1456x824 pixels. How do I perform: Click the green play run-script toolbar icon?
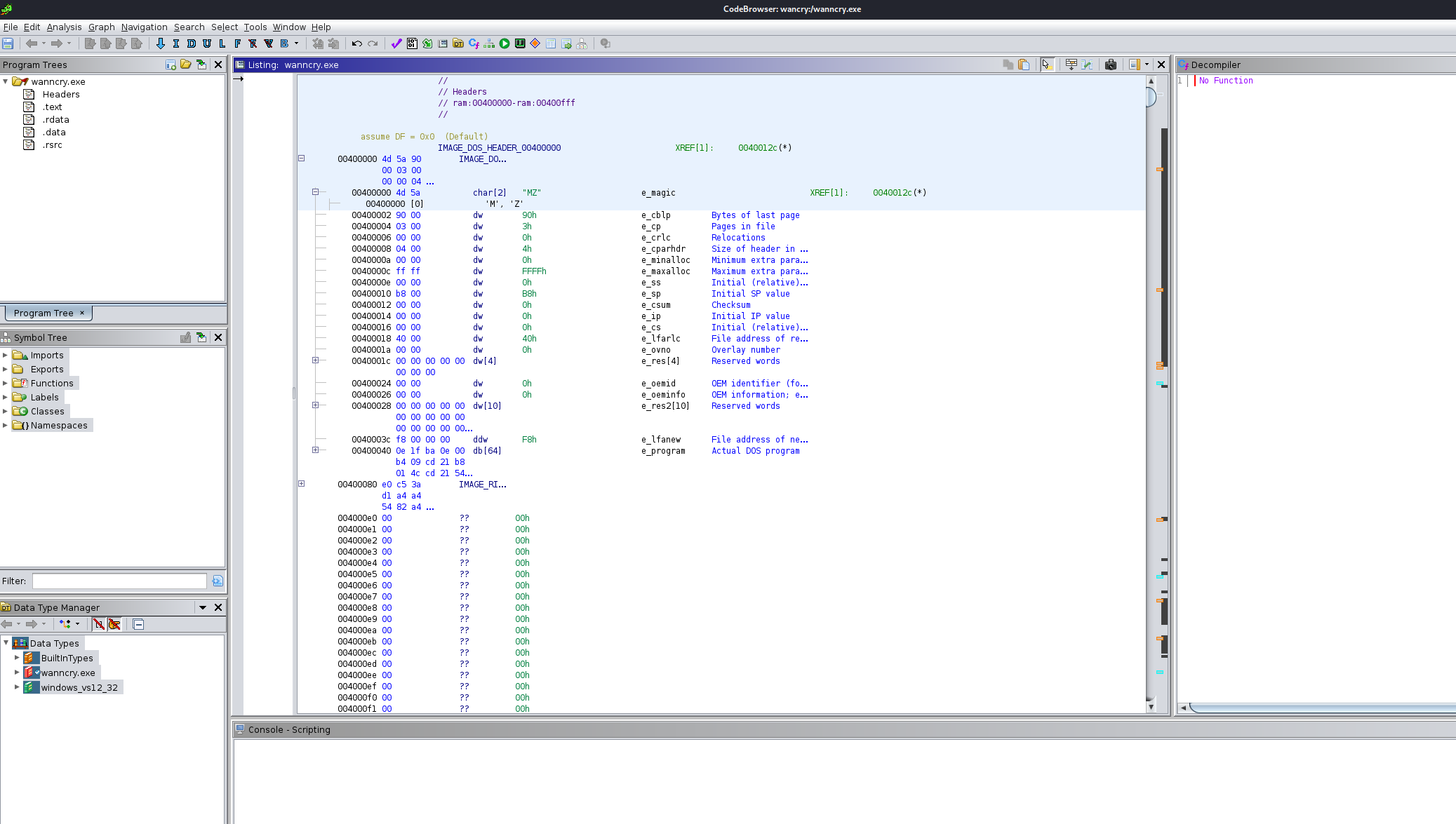tap(505, 43)
